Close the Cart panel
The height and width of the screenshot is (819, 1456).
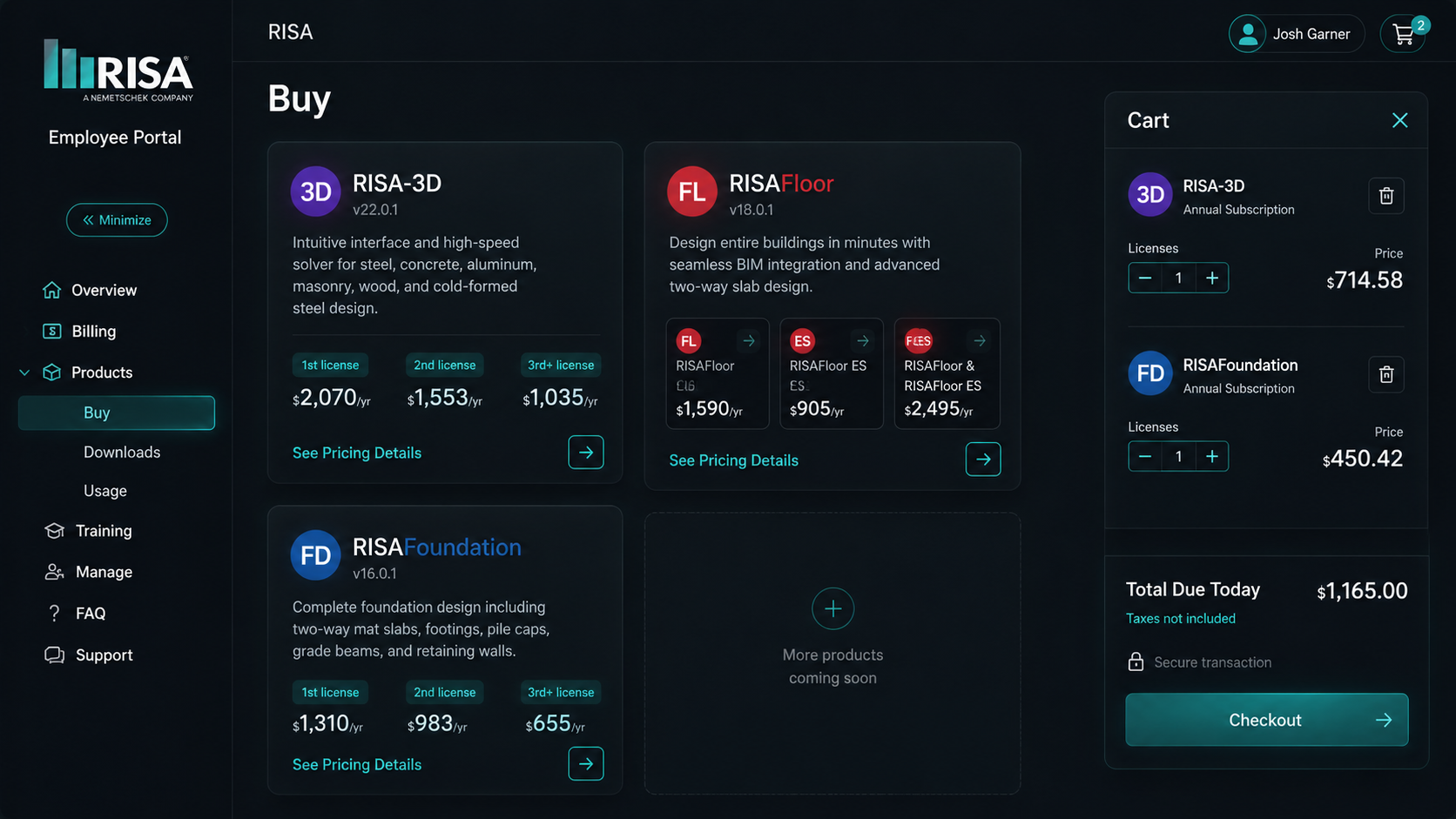tap(1399, 120)
